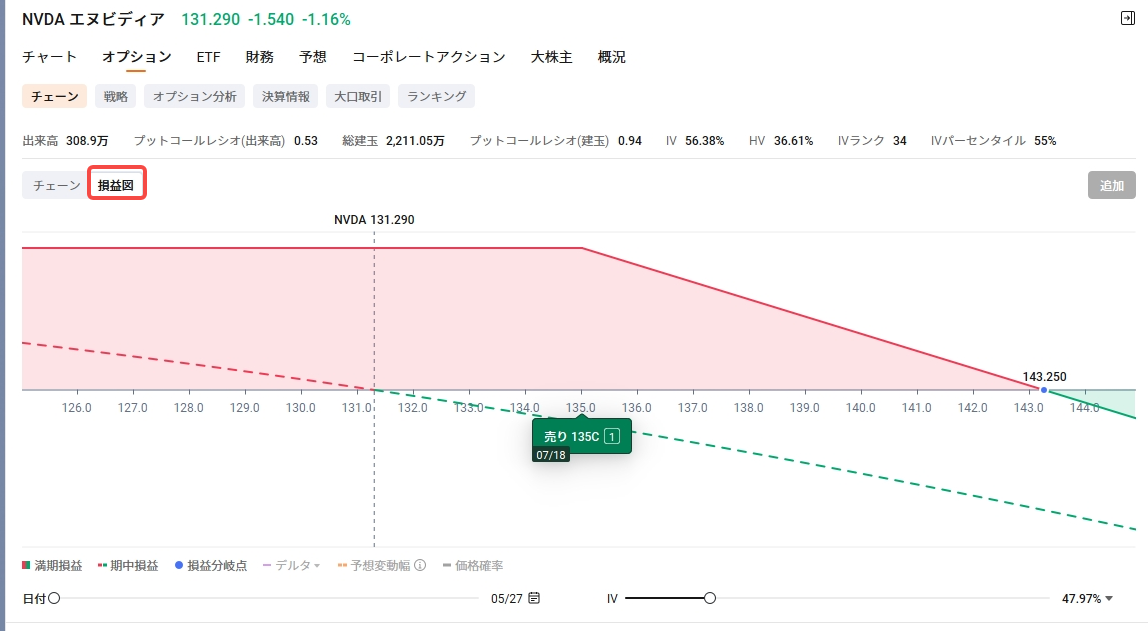Viewport: 1148px width, 631px height.
Task: Toggle the 損益分岐点 legend marker
Action: click(211, 566)
